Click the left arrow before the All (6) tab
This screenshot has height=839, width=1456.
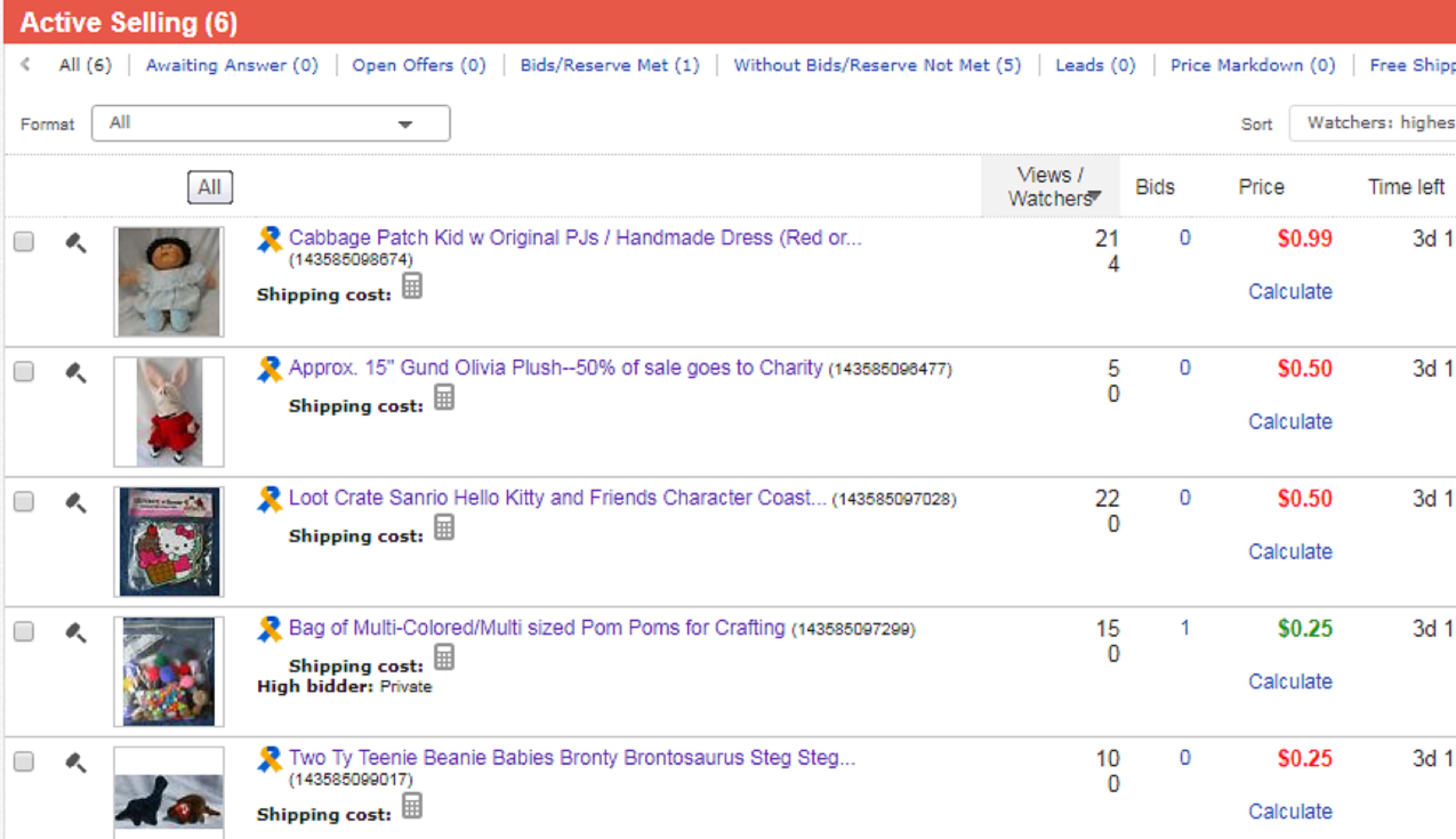[25, 64]
